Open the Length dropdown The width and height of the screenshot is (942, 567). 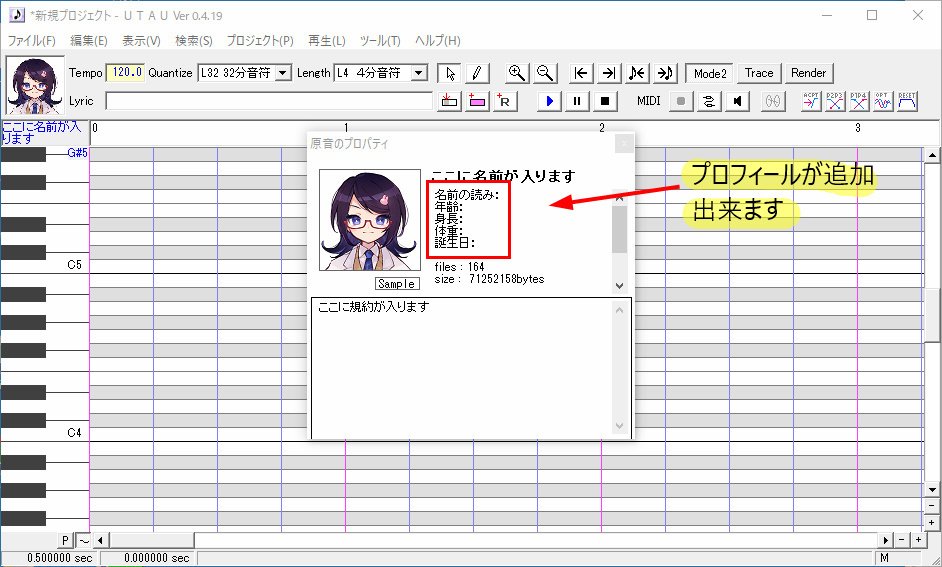[x=419, y=73]
